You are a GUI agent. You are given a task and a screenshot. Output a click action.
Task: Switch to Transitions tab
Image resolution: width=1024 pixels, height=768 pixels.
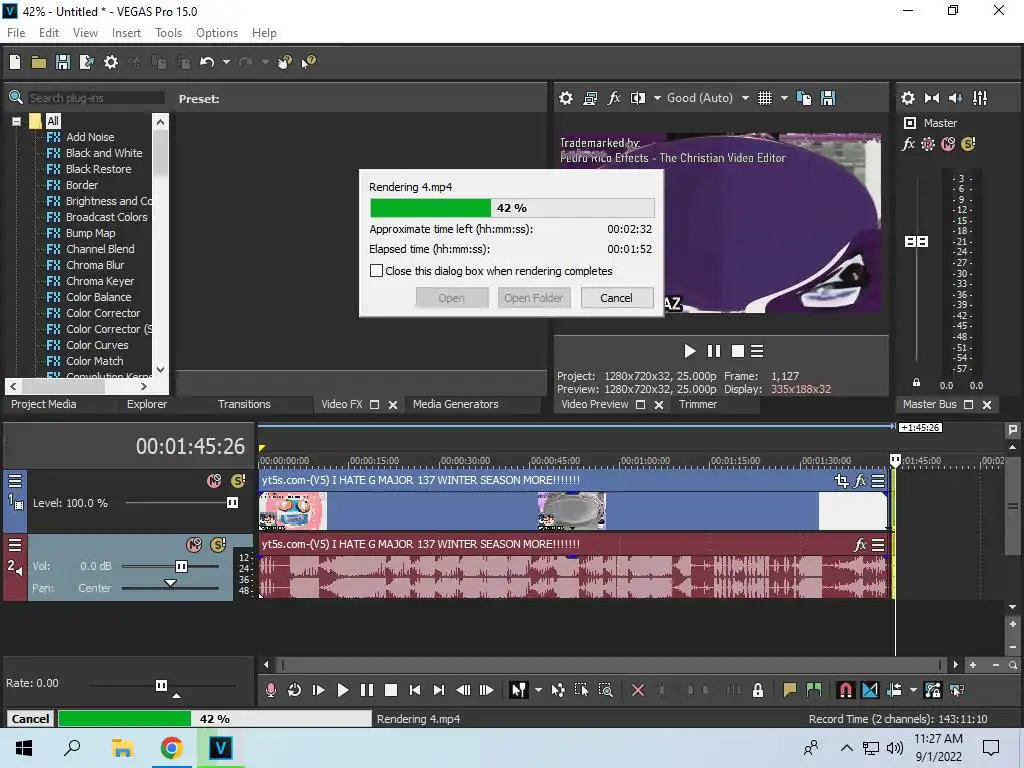[x=244, y=404]
